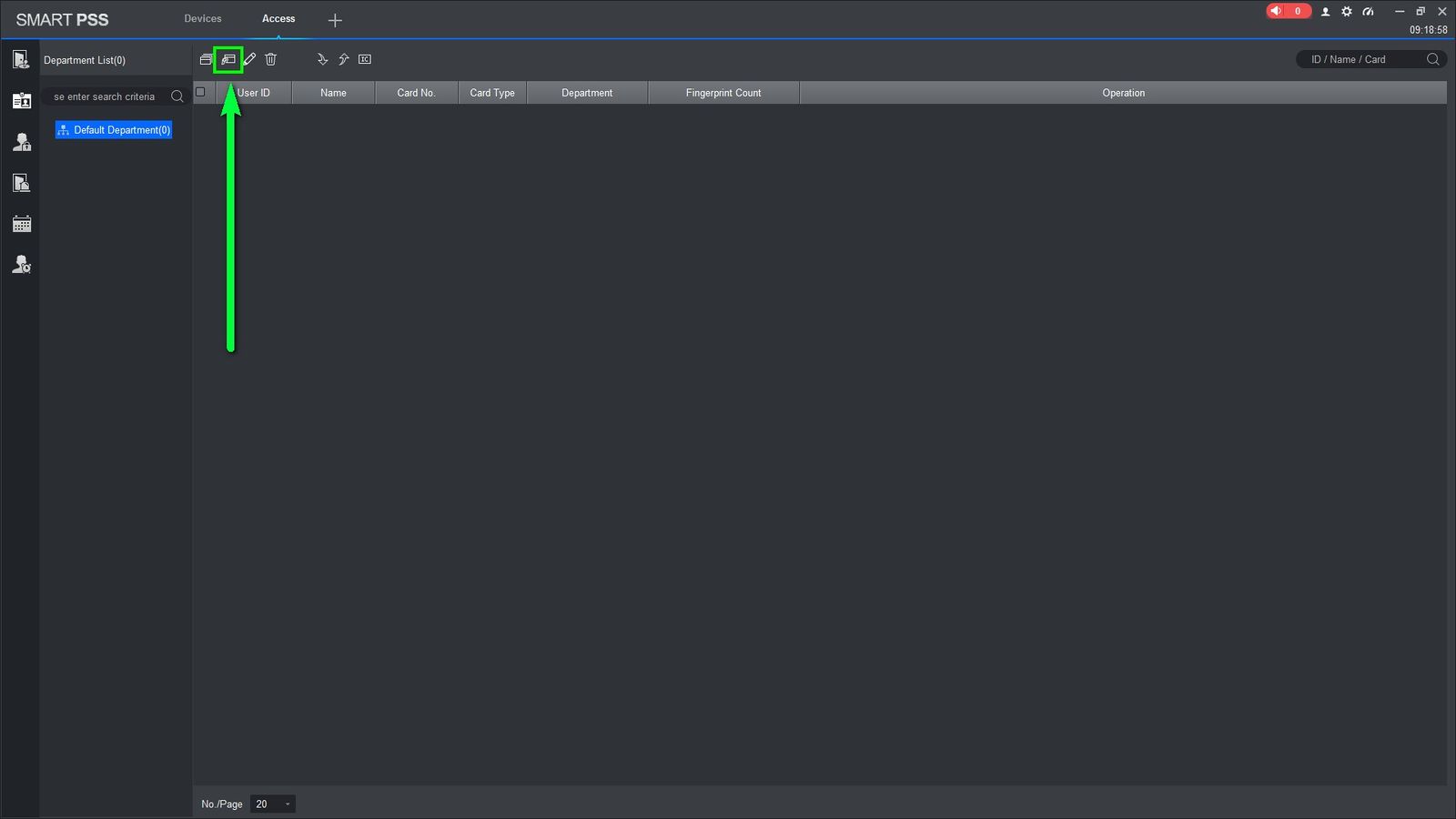The image size is (1456, 819).
Task: Switch to the Devices tab
Action: 203,18
